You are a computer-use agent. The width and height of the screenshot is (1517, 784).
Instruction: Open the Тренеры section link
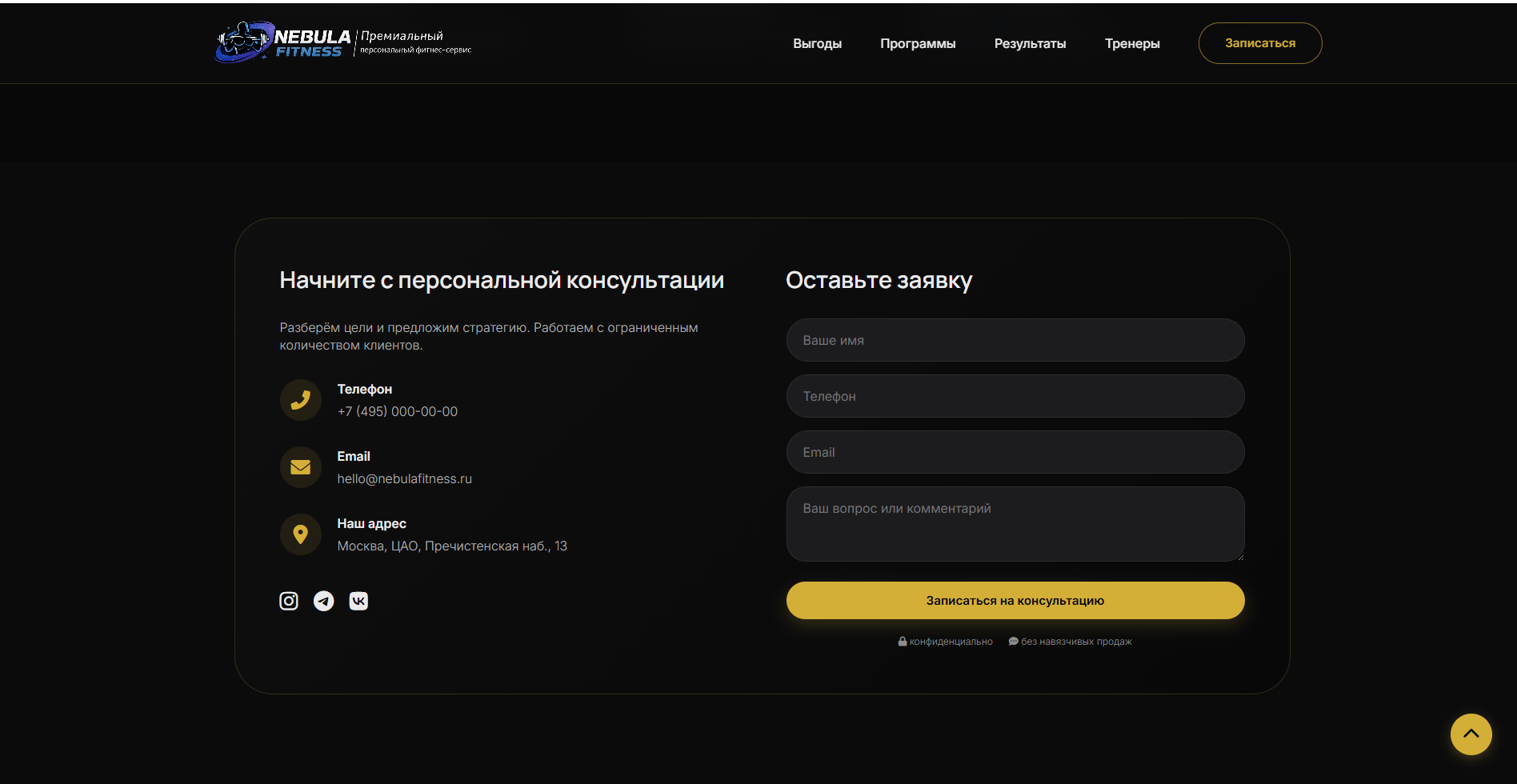pos(1132,43)
